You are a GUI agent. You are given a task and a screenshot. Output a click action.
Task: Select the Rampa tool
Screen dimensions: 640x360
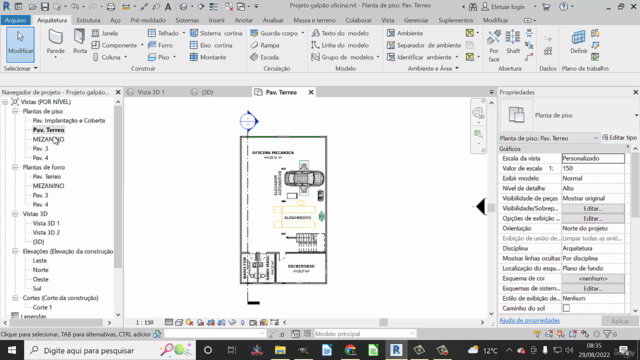pos(265,45)
